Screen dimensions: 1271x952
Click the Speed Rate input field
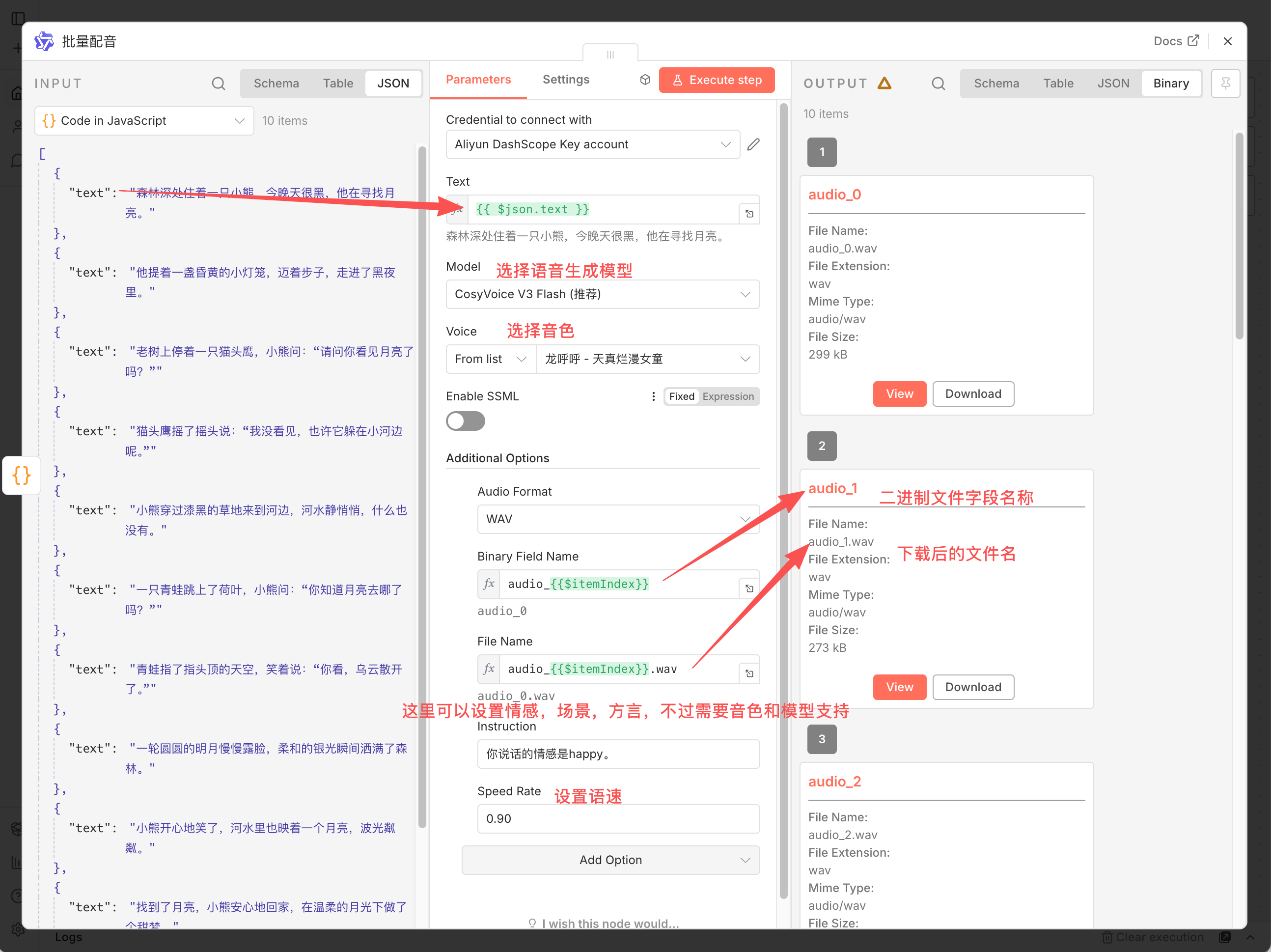(x=618, y=818)
